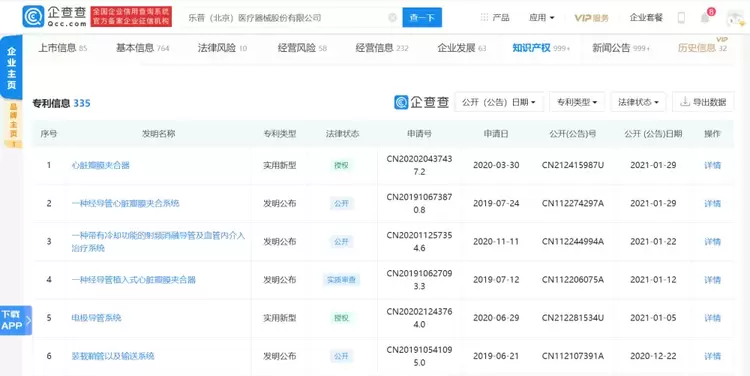
Task: Select the 企业主页 side tab
Action: point(11,67)
